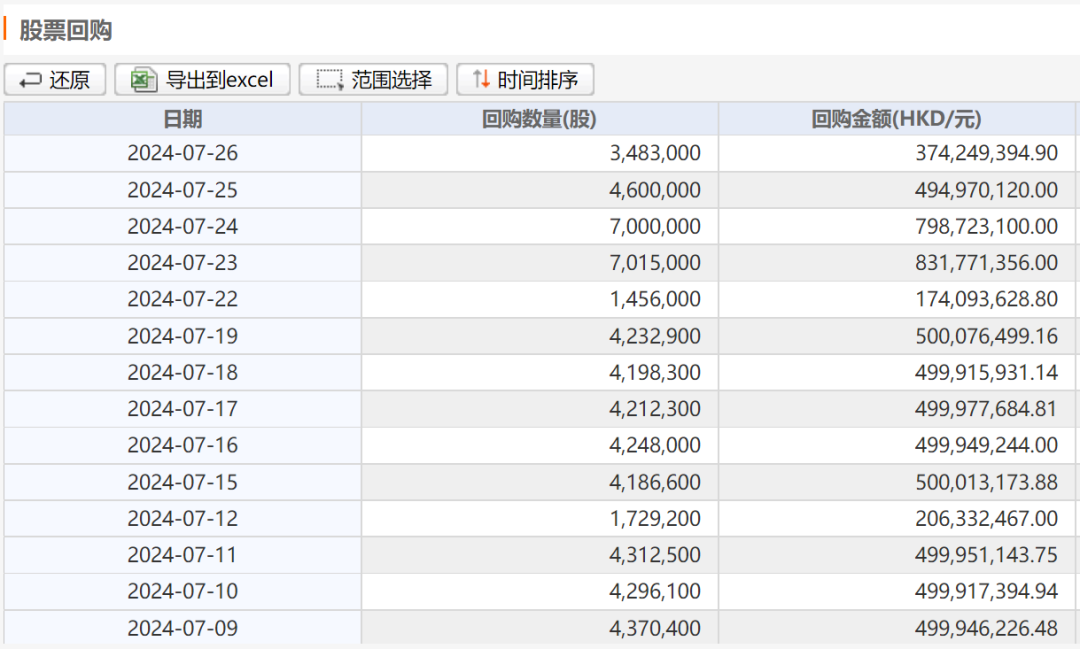Select the date cell 2024-07-11

pyautogui.click(x=183, y=555)
